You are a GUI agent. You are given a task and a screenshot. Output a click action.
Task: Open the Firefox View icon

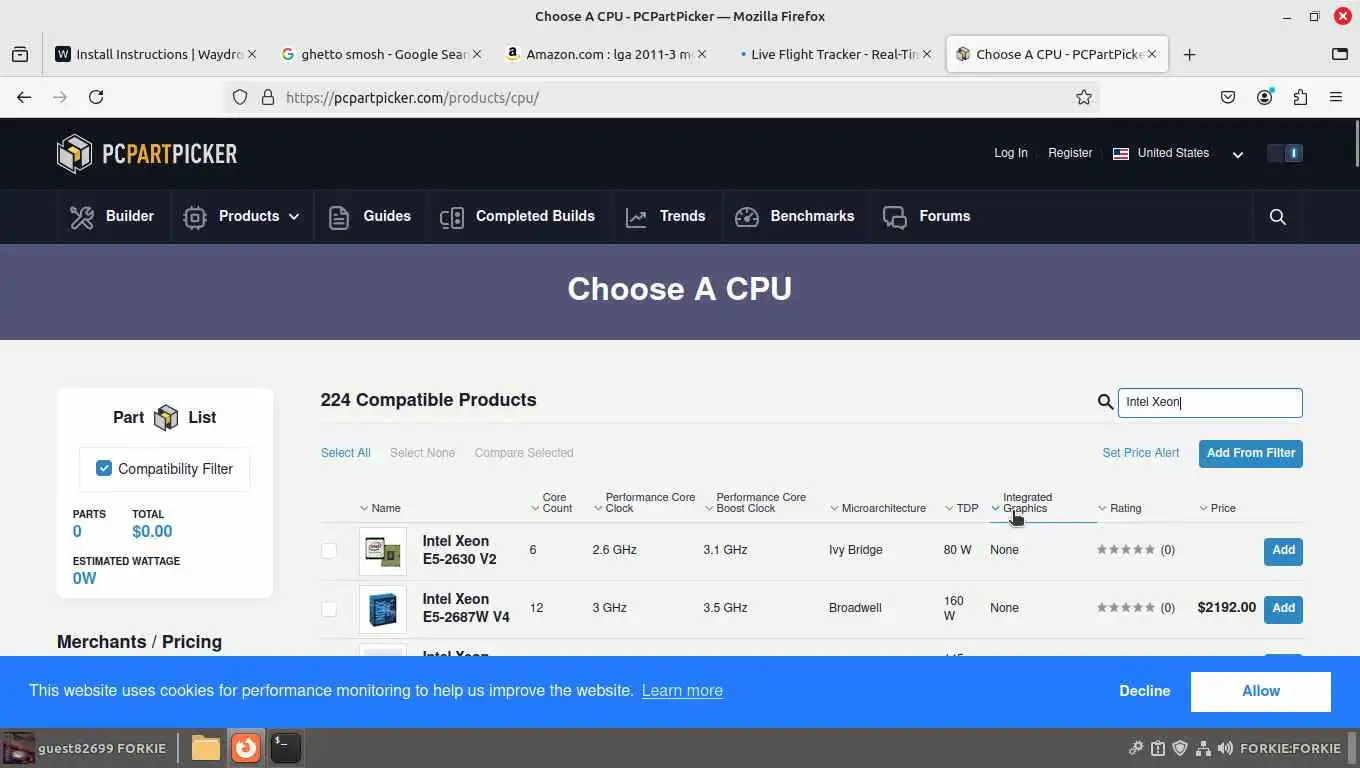20,55
